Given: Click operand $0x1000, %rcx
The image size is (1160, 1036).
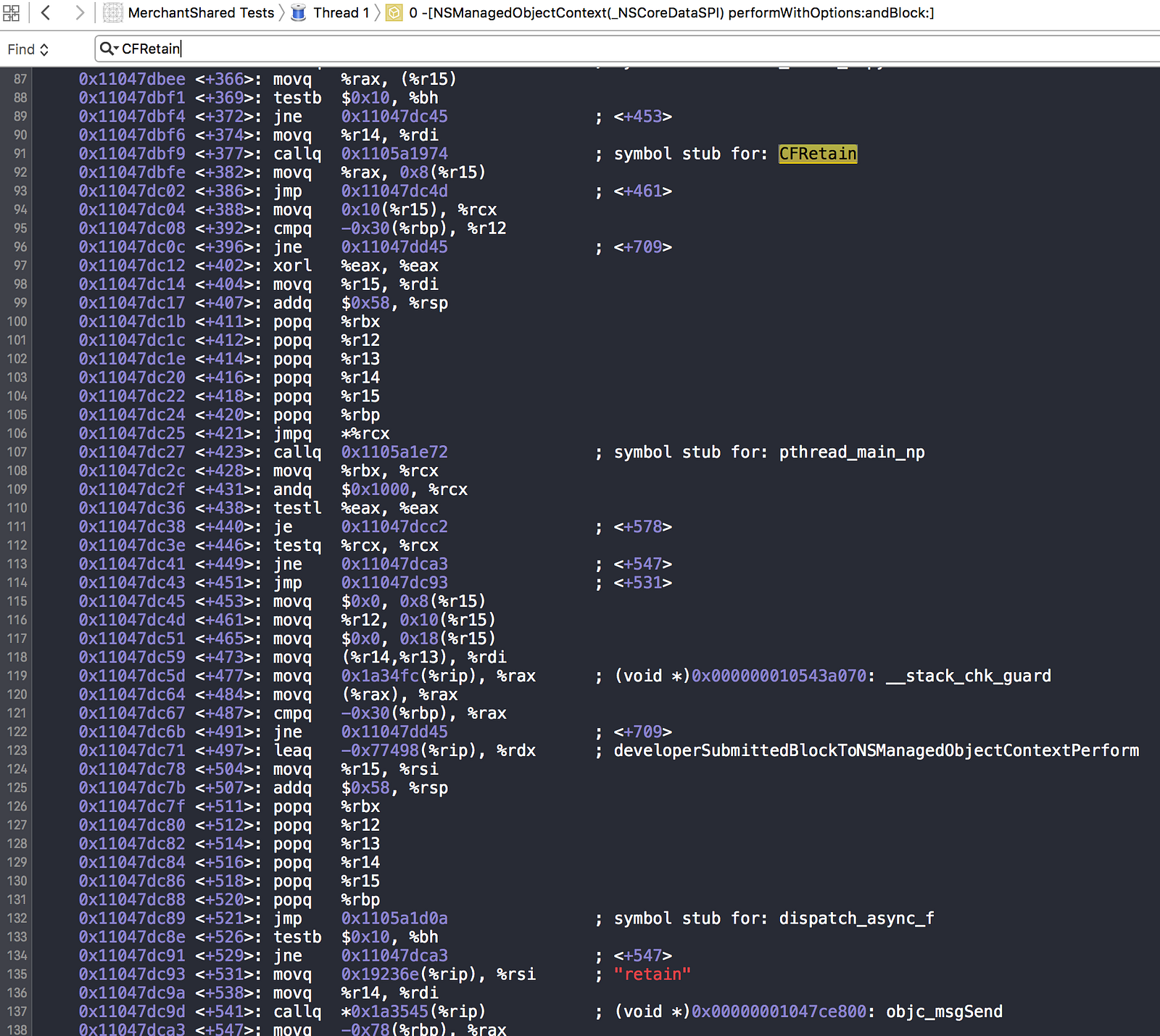Looking at the screenshot, I should tap(405, 490).
